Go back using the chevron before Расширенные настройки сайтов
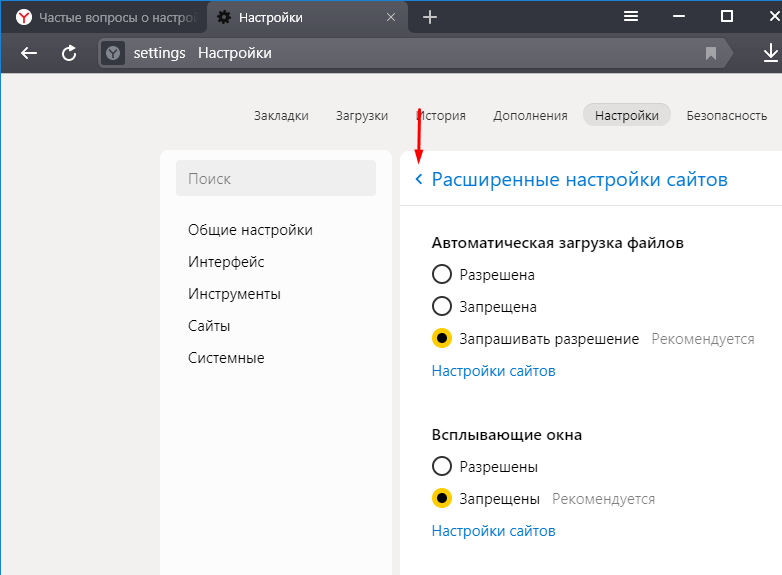The image size is (782, 575). click(x=419, y=179)
